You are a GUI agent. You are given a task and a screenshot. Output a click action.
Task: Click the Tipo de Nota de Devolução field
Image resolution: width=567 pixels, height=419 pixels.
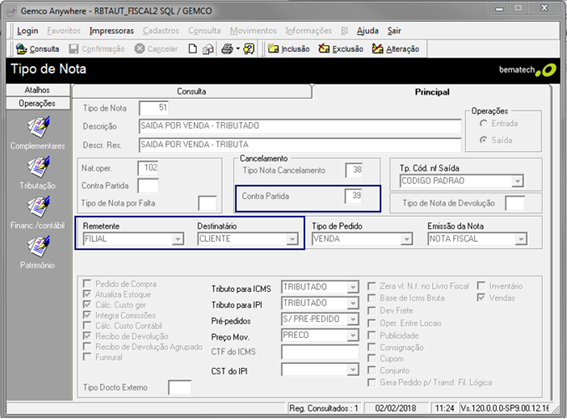[515, 203]
